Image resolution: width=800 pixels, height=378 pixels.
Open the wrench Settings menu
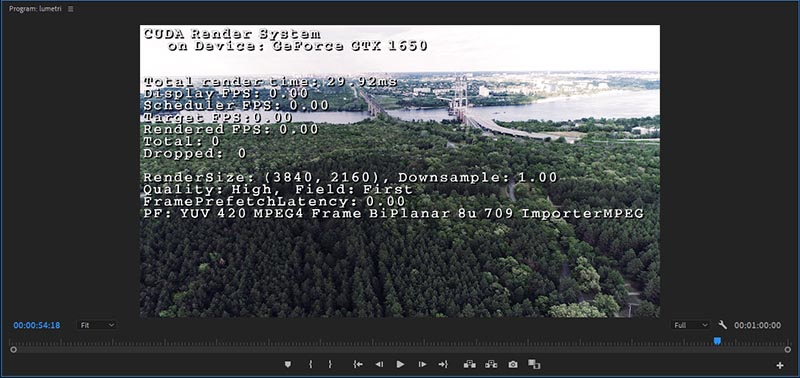722,325
